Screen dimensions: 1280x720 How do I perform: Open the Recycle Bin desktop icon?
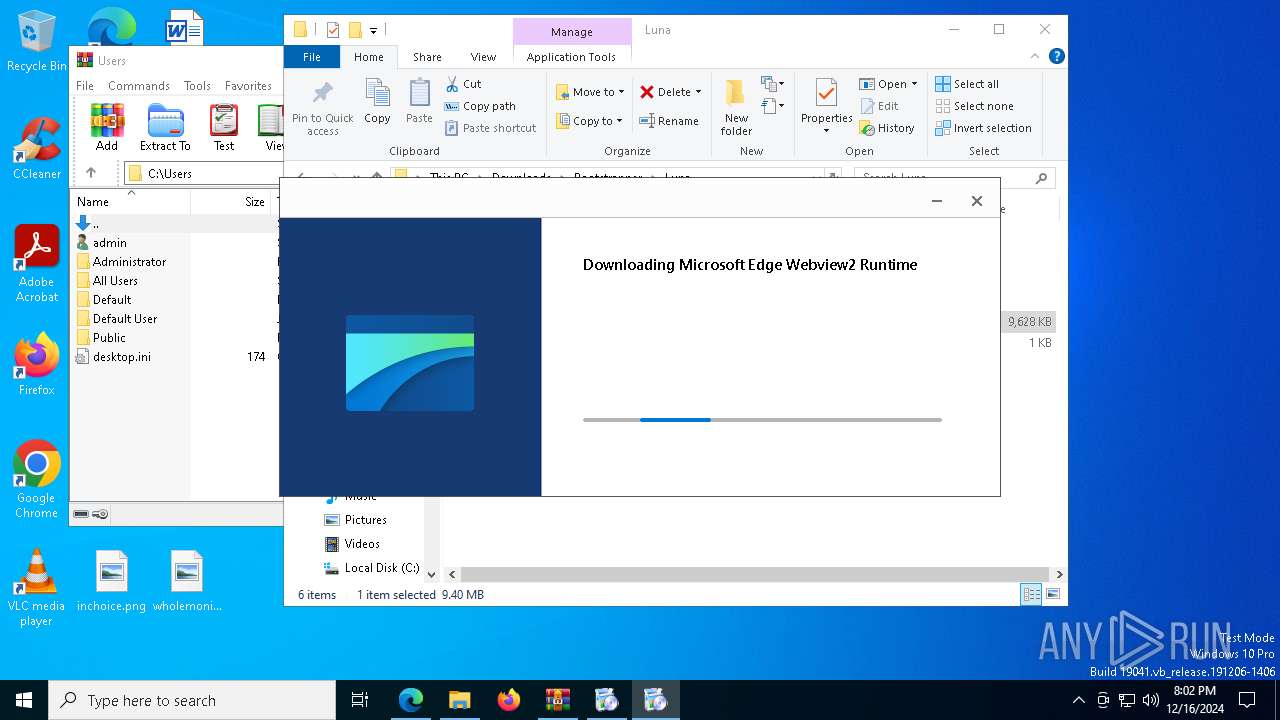(x=37, y=42)
